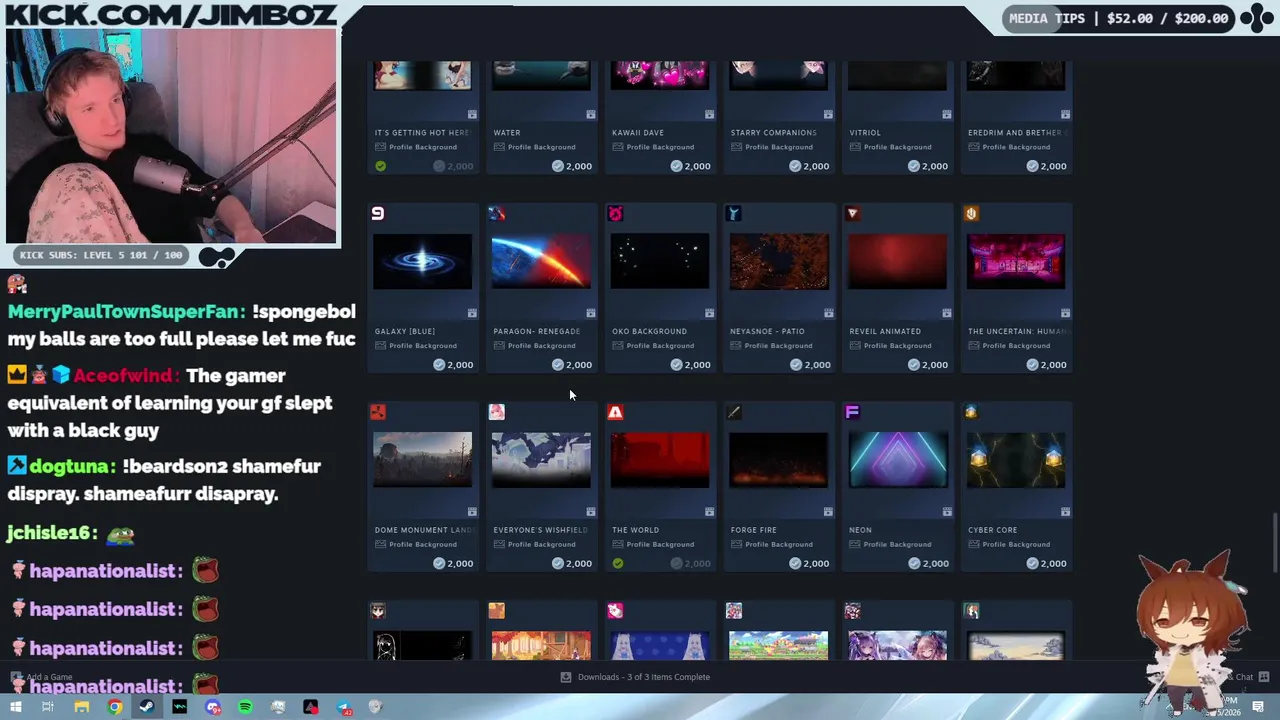Select the 'OKO BACKGROUND' title text

[649, 331]
